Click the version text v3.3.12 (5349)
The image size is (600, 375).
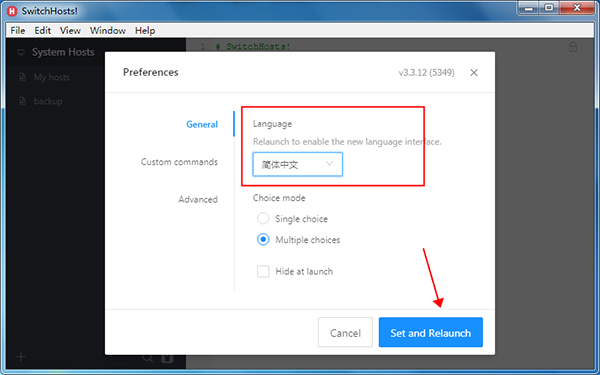pyautogui.click(x=426, y=73)
